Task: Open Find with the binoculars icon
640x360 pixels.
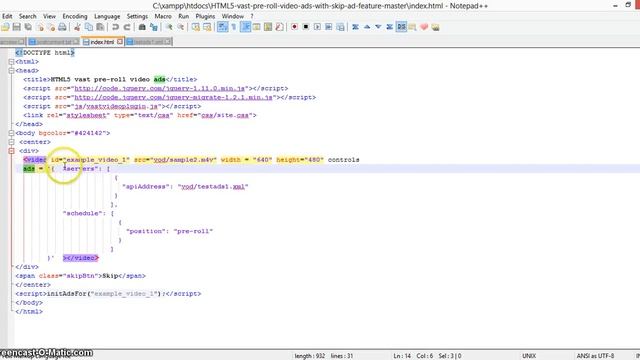Action: 142,27
